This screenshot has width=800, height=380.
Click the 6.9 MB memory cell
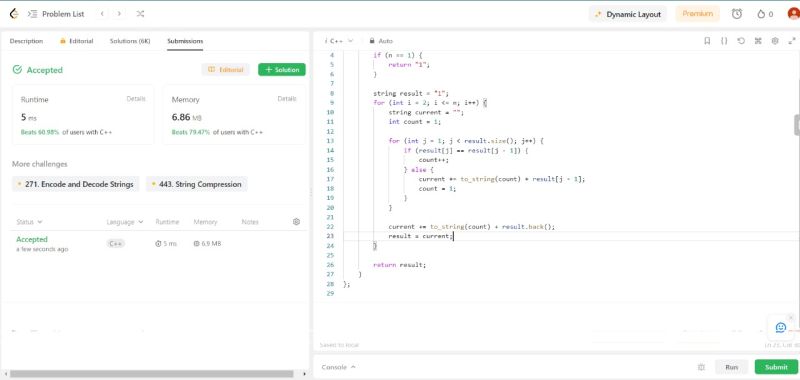click(x=207, y=244)
